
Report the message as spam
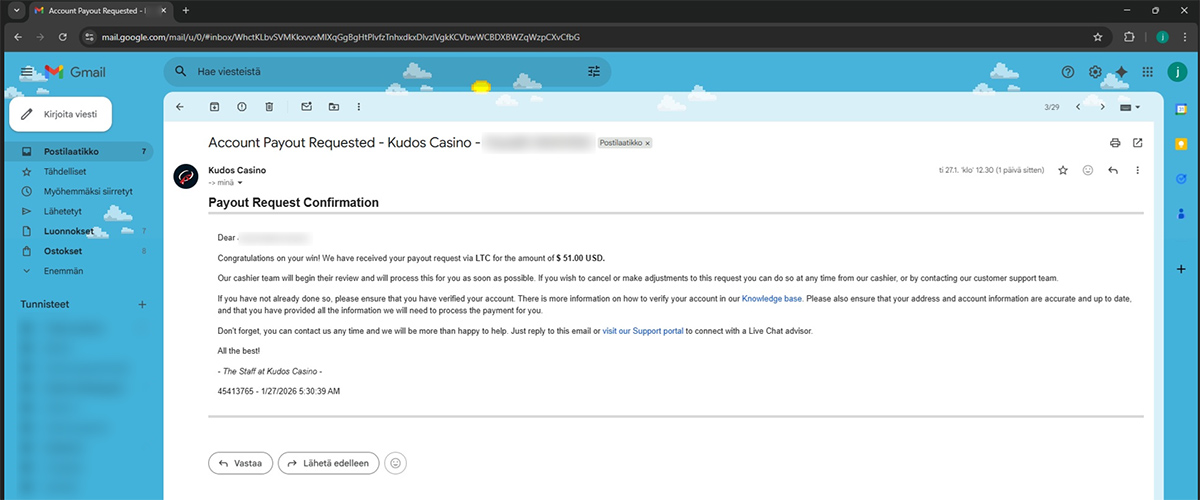(241, 107)
